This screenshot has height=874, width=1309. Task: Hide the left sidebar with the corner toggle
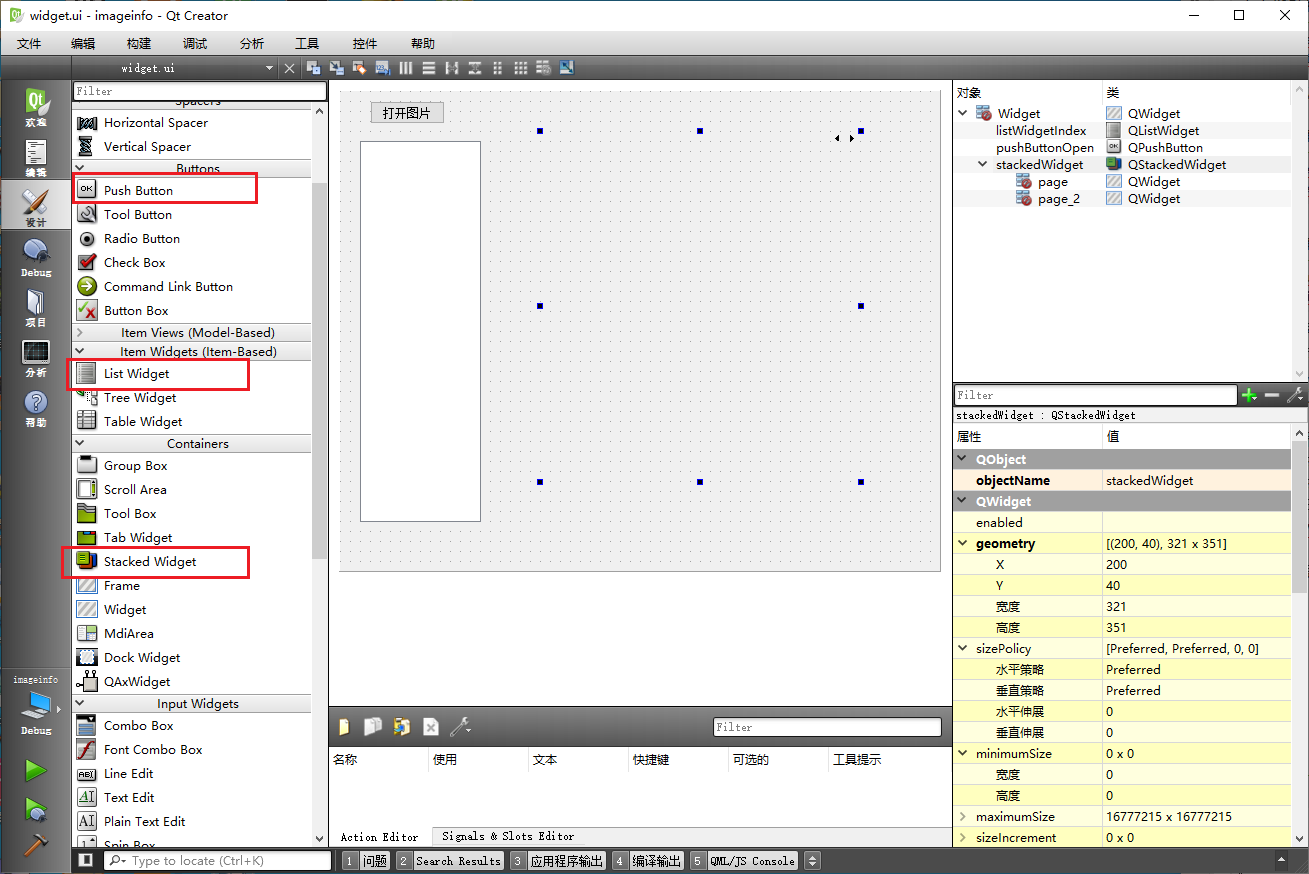(84, 860)
